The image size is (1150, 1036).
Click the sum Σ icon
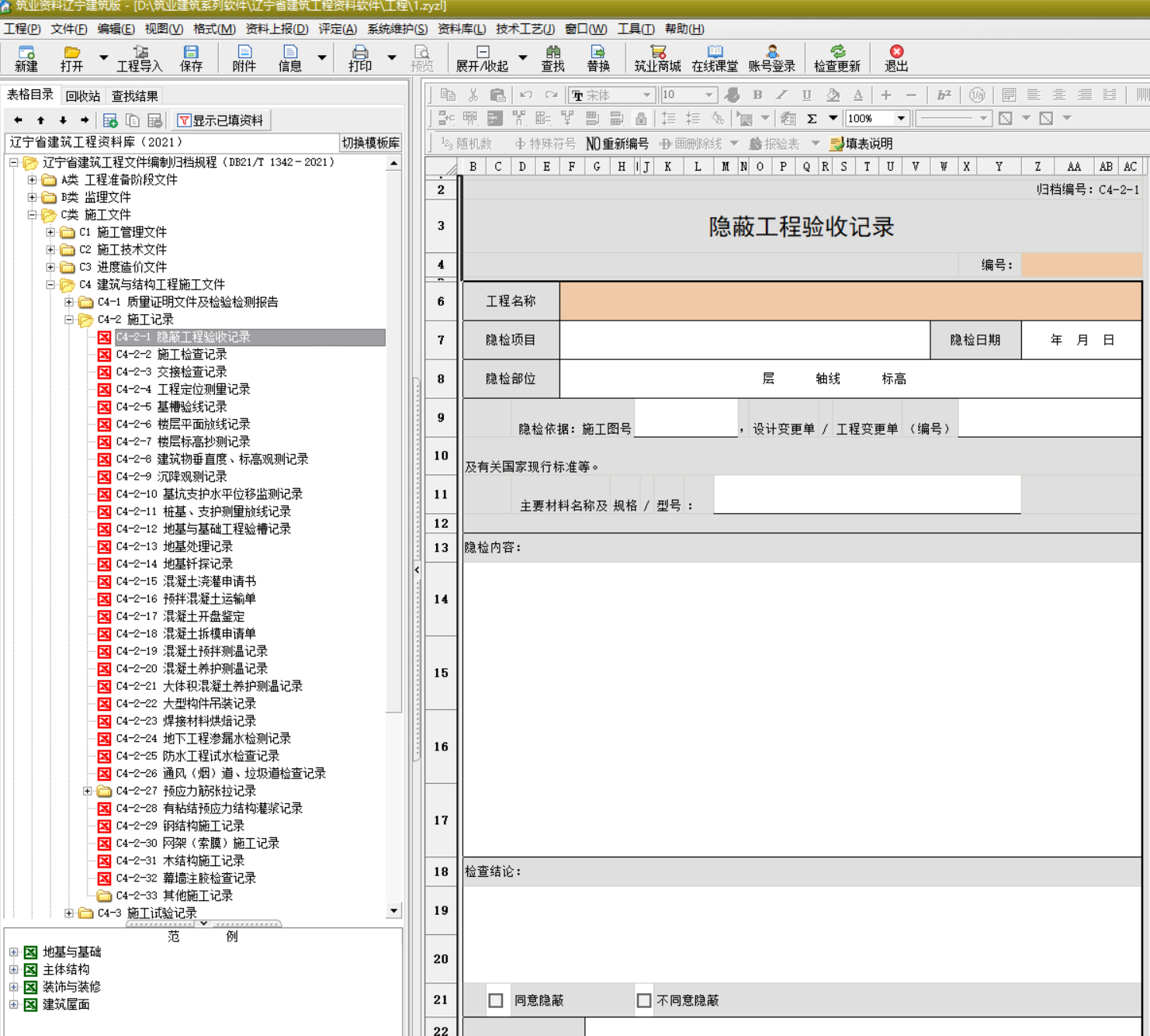point(812,119)
